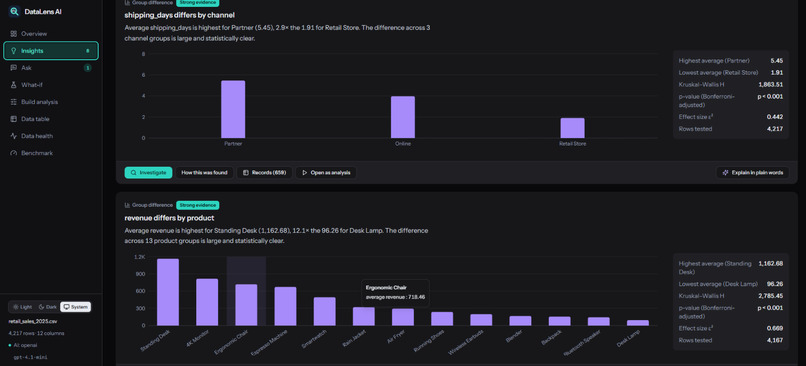Click the Investigate button
806x366 pixels.
click(149, 173)
